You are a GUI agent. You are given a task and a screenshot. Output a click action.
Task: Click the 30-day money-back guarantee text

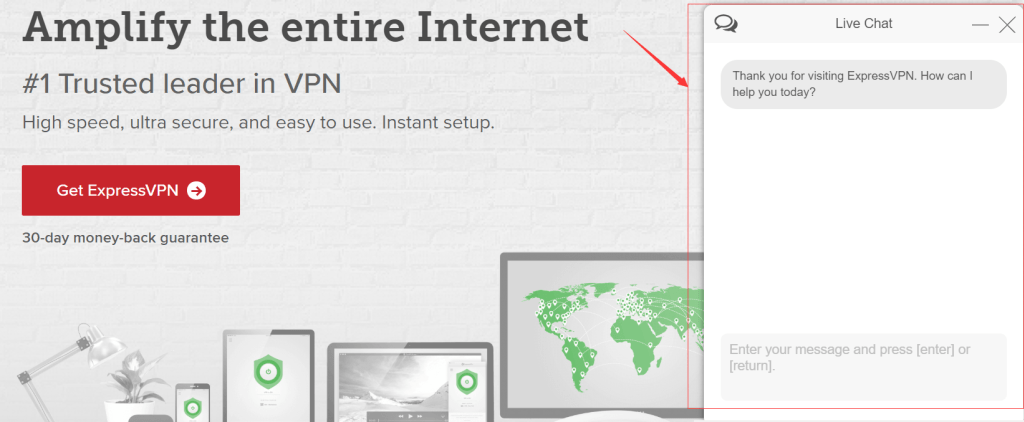click(125, 238)
